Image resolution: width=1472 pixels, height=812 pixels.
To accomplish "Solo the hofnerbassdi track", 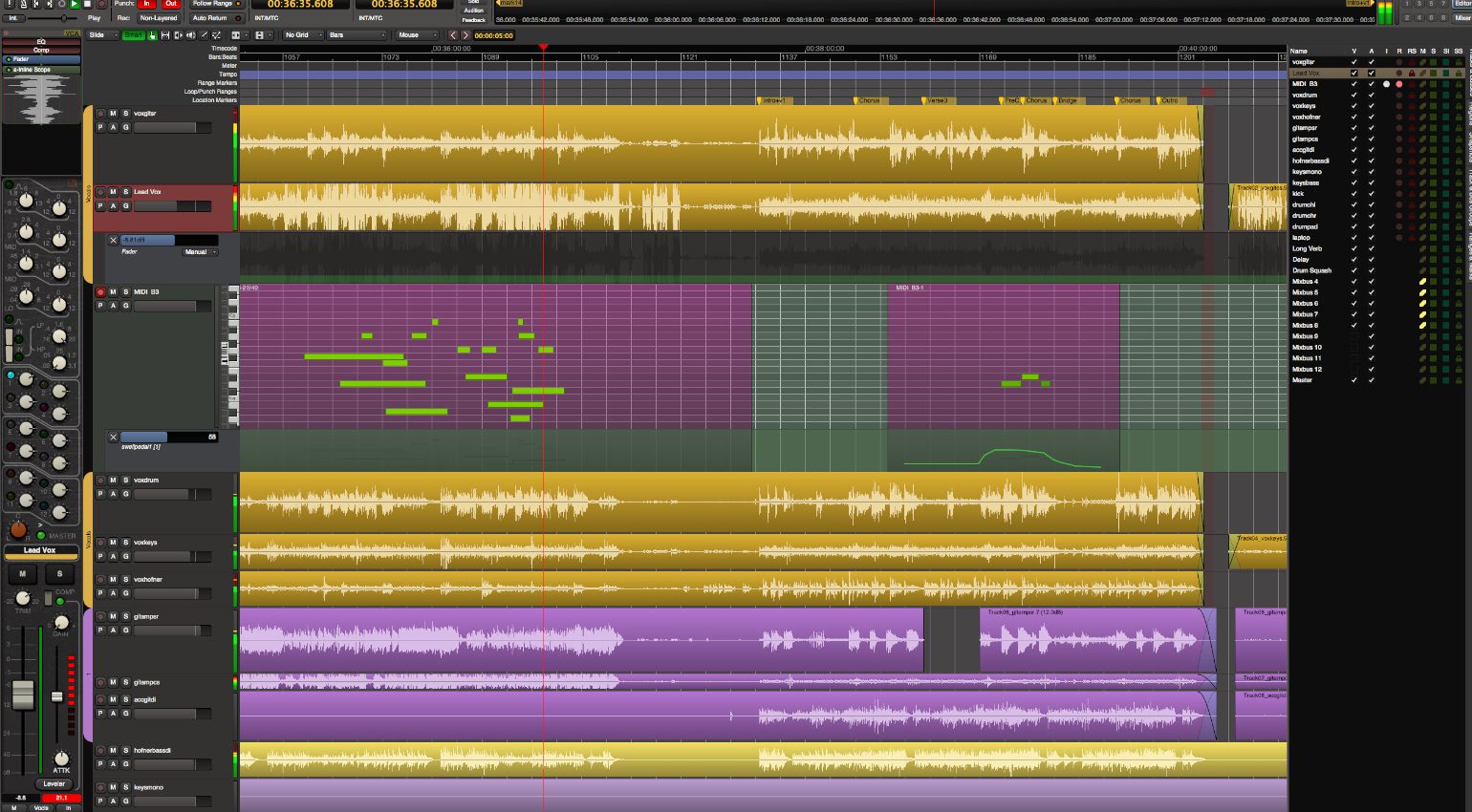I will [x=125, y=751].
